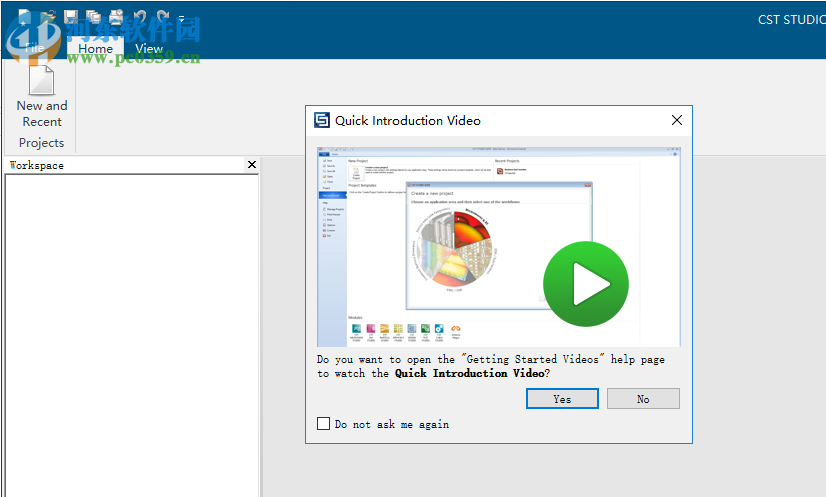The height and width of the screenshot is (497, 826).
Task: Switch to the Home ribbon tab
Action: tap(95, 48)
